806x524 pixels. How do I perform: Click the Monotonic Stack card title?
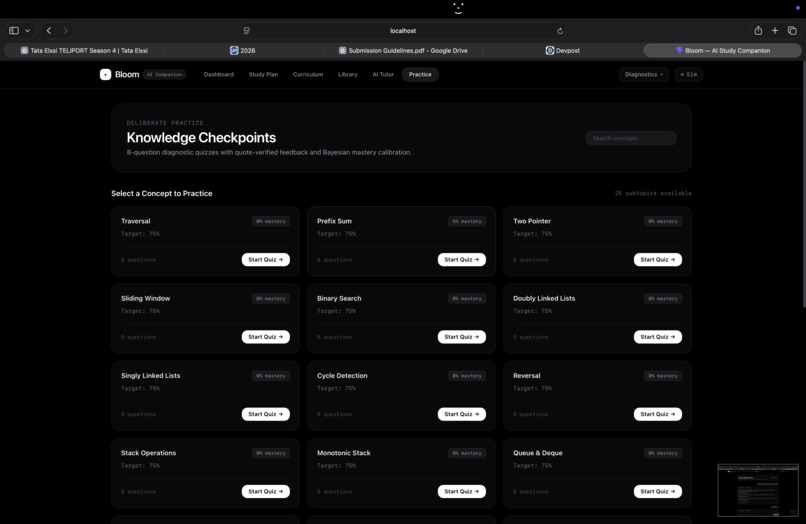[x=343, y=453]
